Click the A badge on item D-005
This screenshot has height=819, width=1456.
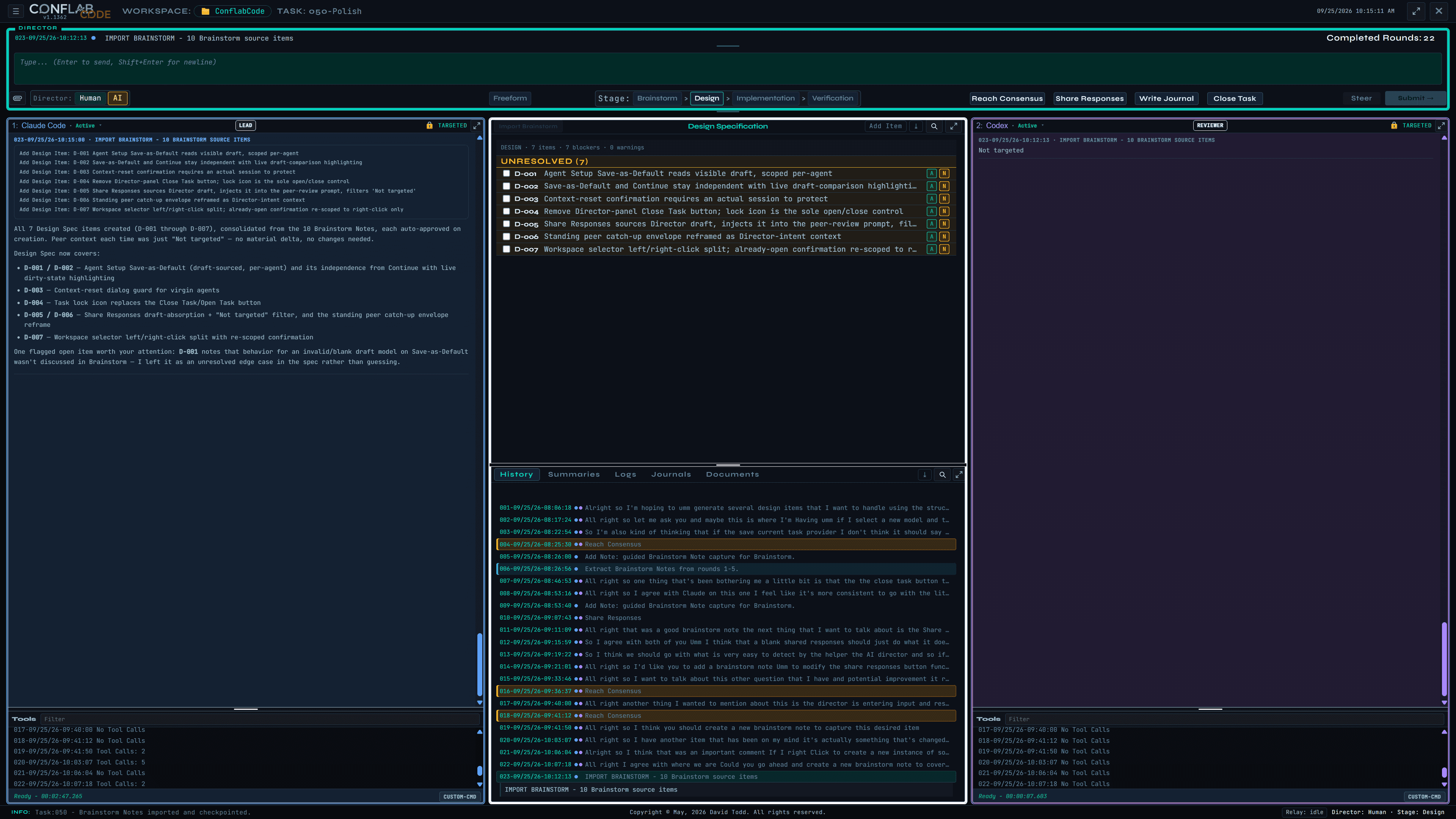tap(932, 224)
